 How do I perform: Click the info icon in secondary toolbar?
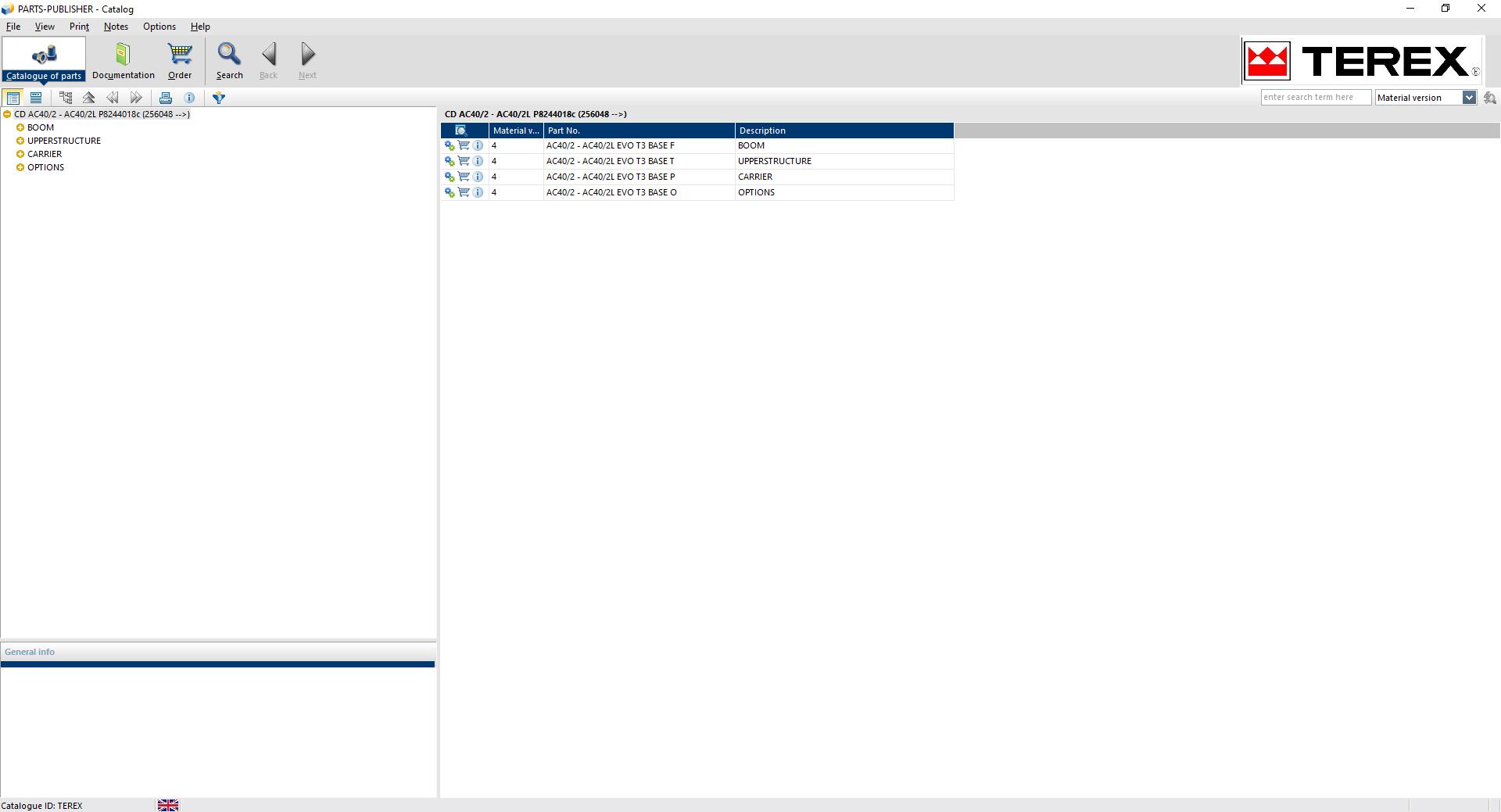[189, 98]
